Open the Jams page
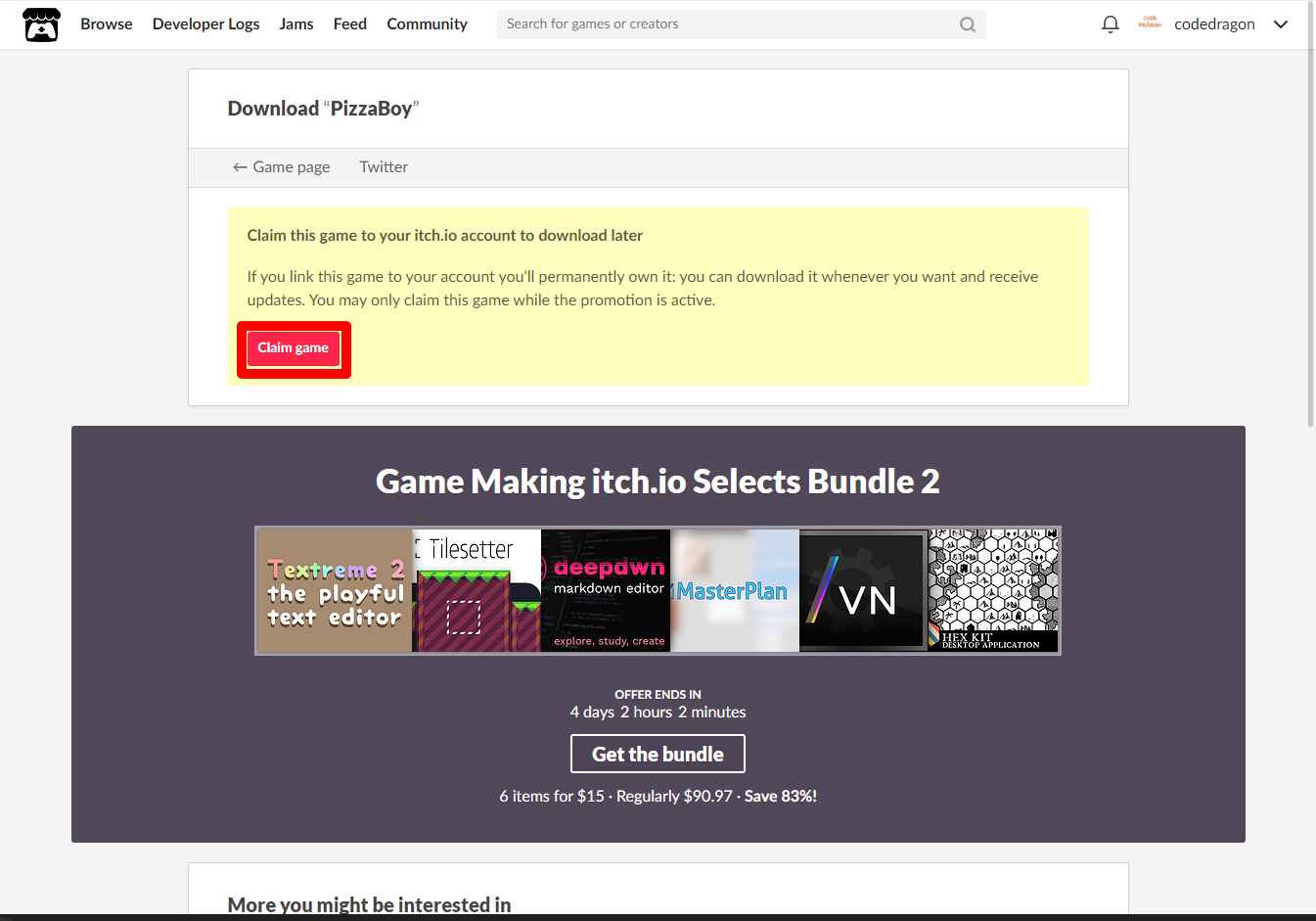Image resolution: width=1316 pixels, height=921 pixels. [x=296, y=24]
